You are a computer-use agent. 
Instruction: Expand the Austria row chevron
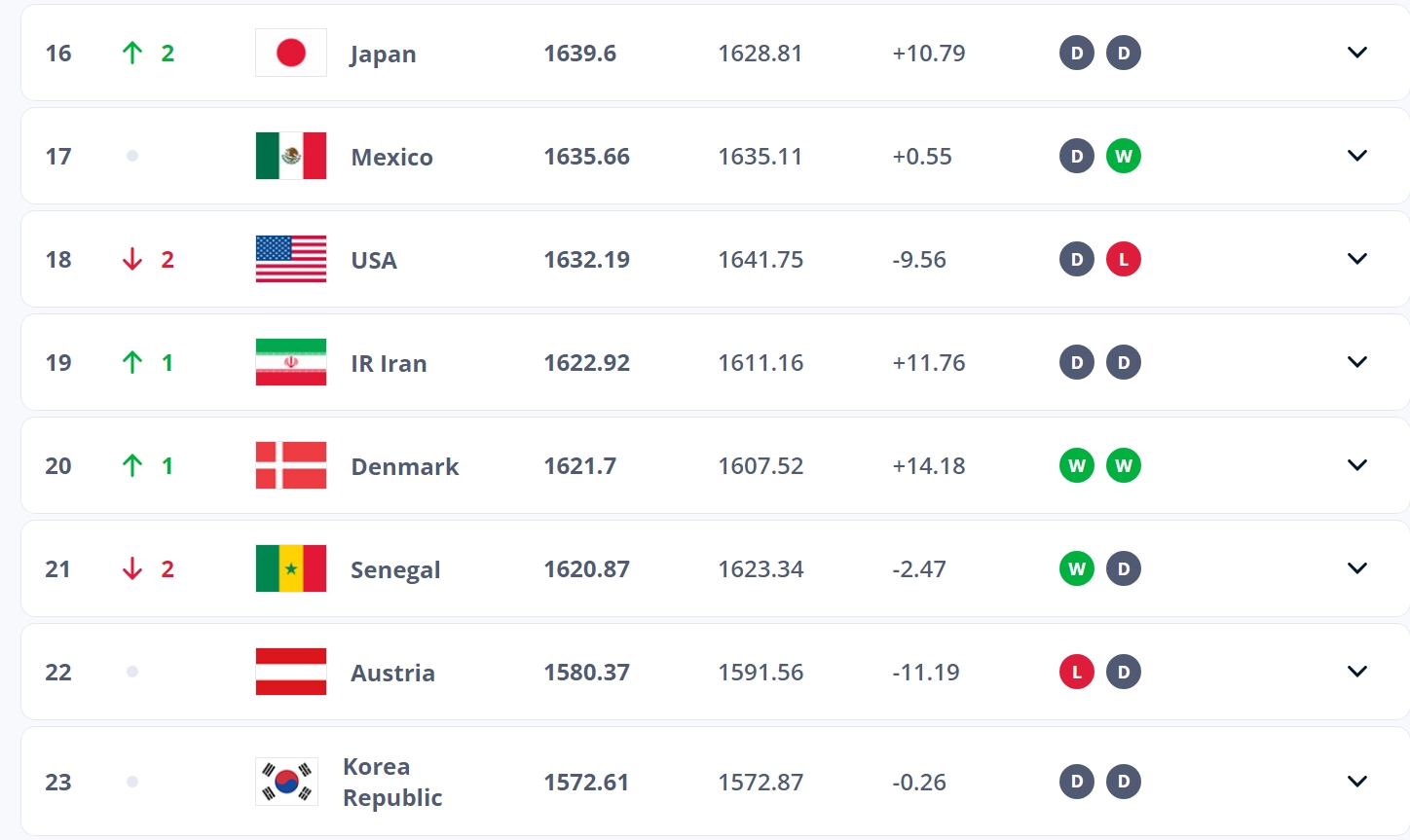[1356, 672]
